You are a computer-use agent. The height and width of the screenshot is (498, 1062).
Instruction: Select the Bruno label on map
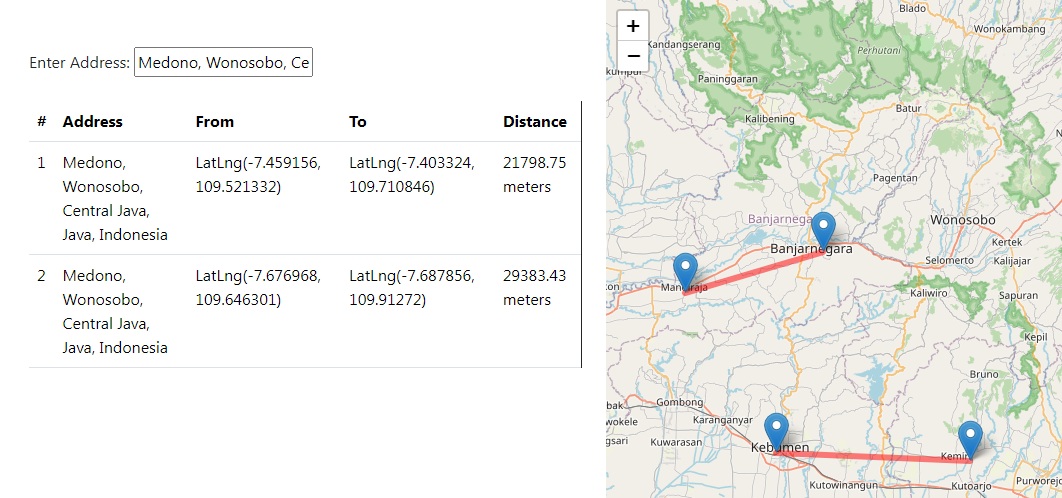[x=984, y=374]
